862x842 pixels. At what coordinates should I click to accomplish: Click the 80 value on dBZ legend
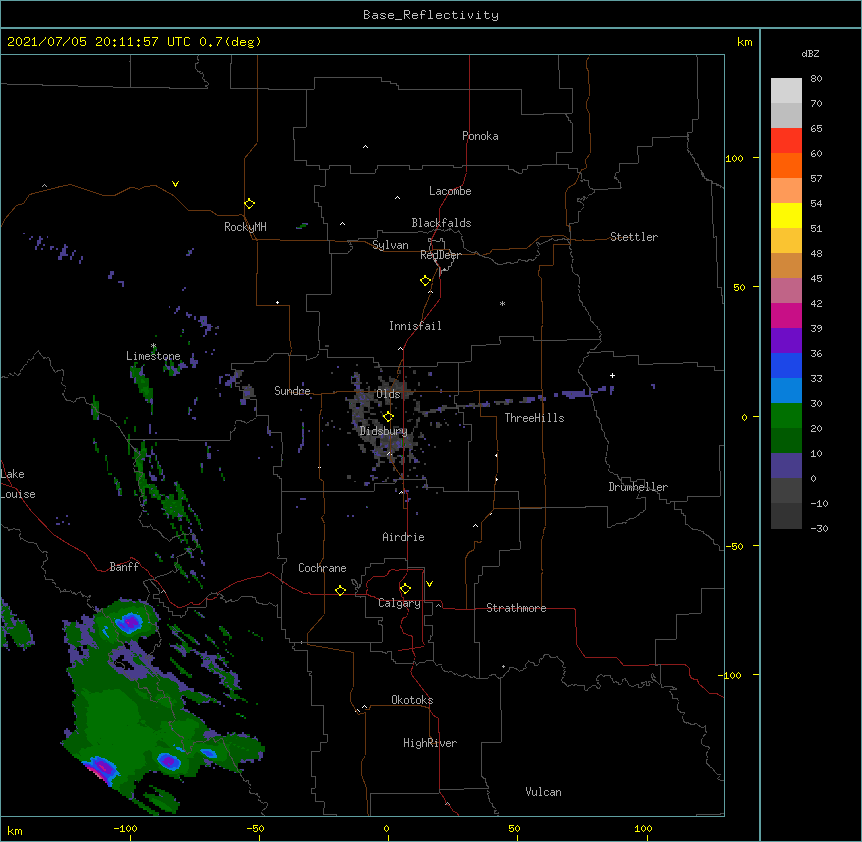click(816, 79)
